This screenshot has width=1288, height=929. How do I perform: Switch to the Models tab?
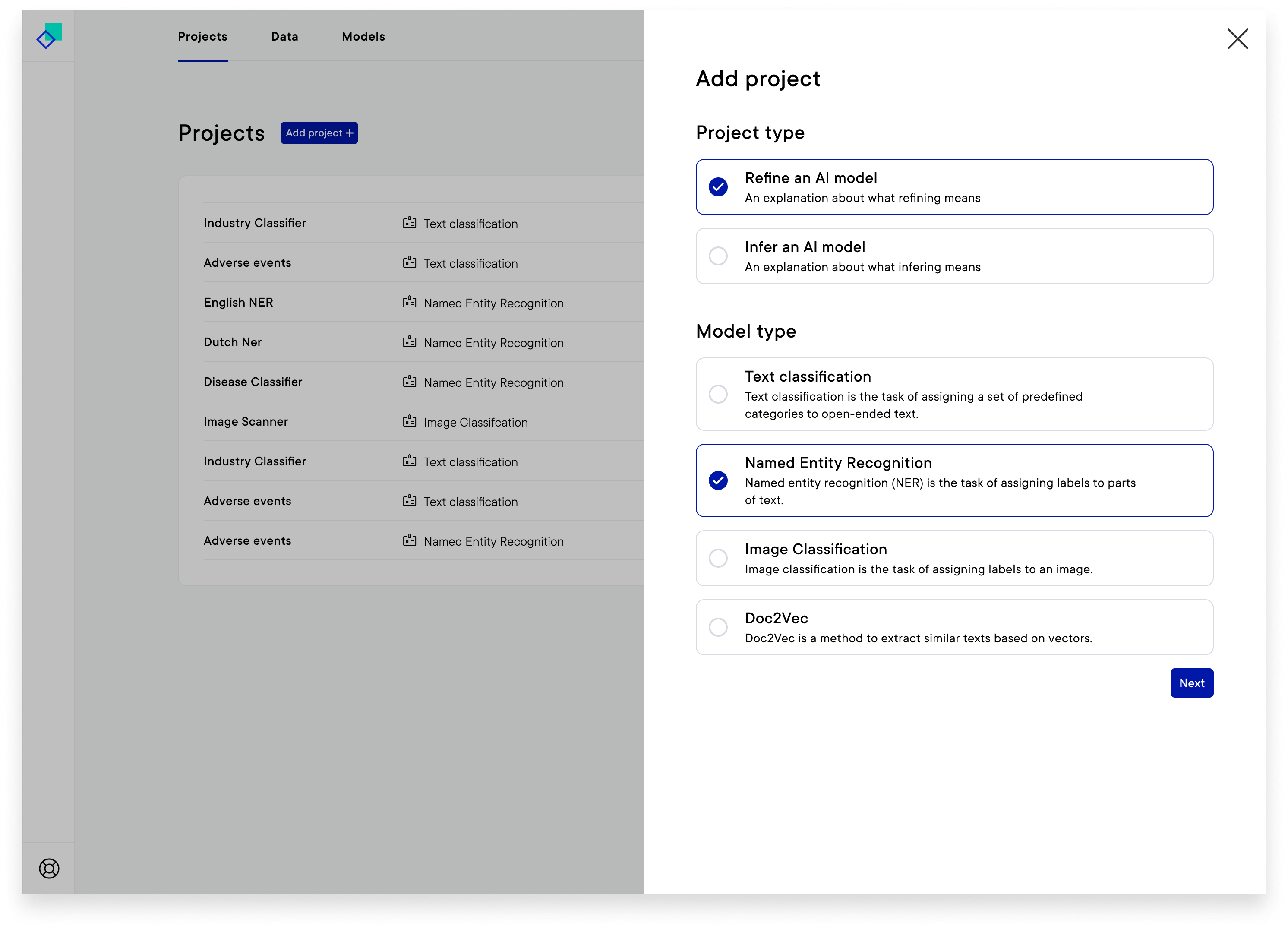coord(363,37)
